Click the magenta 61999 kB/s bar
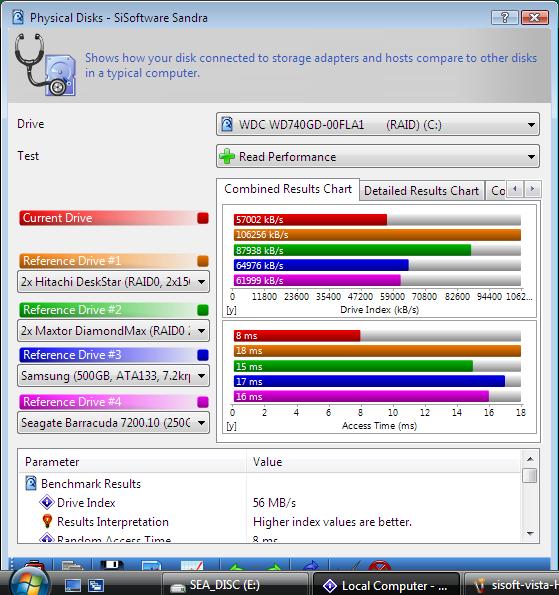 click(x=317, y=280)
